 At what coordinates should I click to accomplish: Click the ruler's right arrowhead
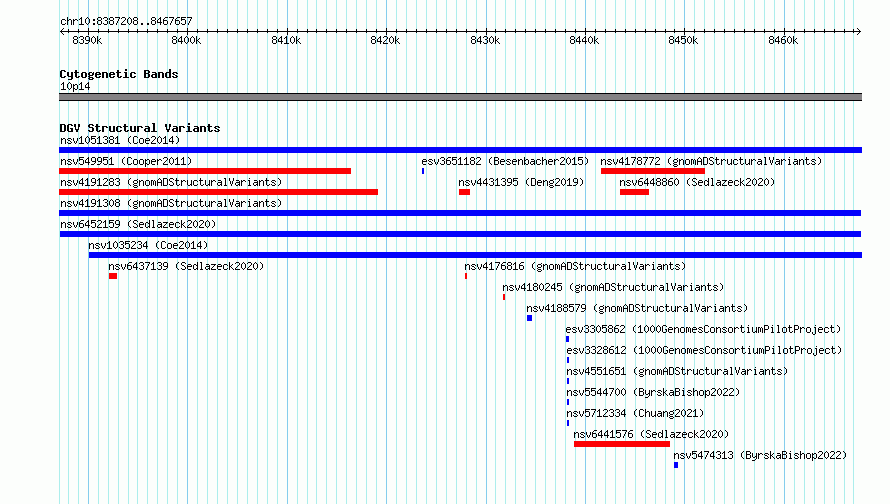click(859, 31)
